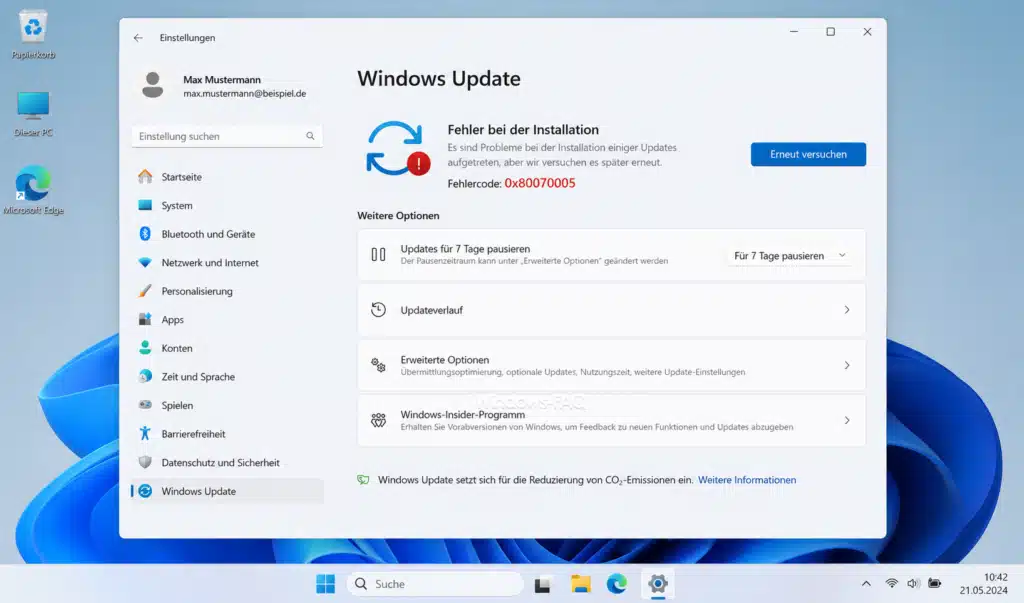Click the update error sync icon

[397, 148]
